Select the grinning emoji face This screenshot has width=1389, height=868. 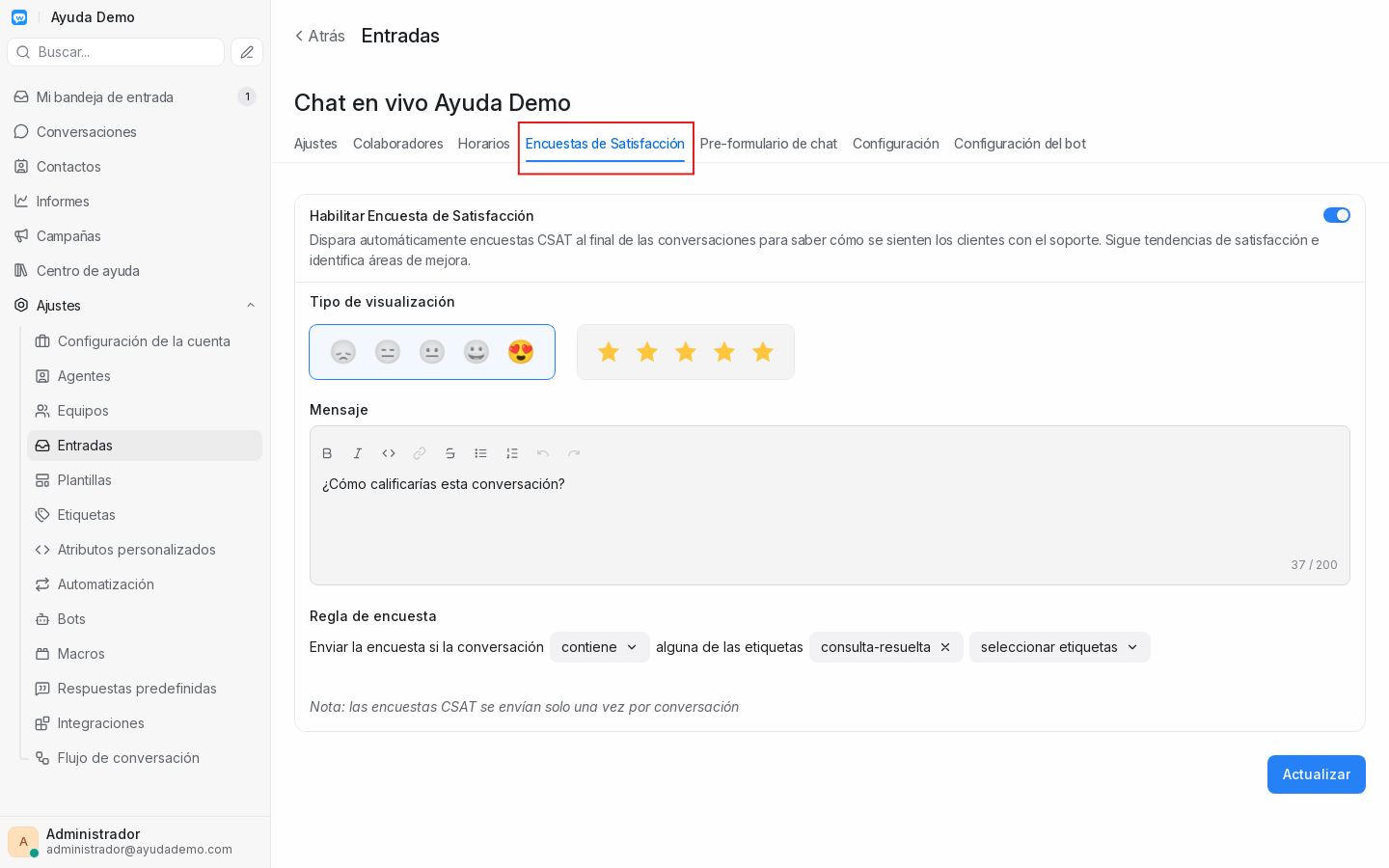477,352
